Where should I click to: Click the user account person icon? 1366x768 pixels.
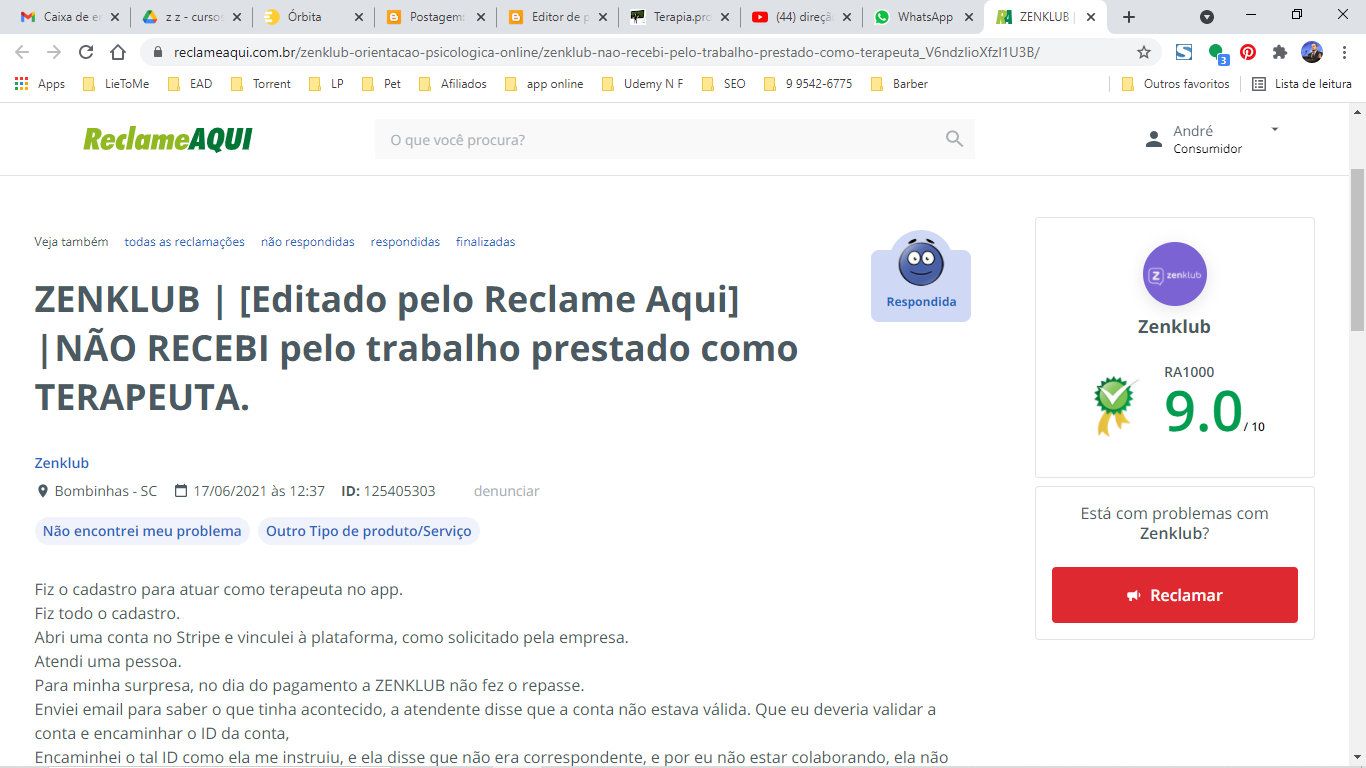pos(1155,139)
